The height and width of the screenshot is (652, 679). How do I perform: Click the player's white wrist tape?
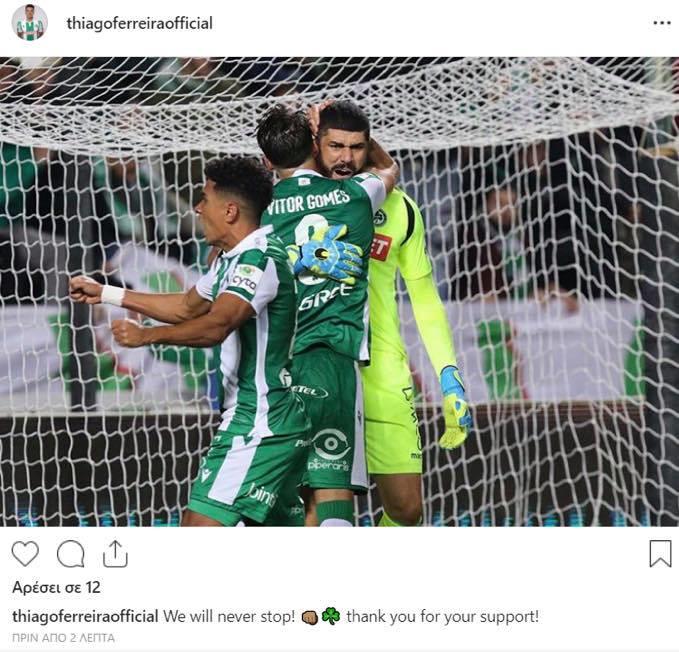(113, 295)
